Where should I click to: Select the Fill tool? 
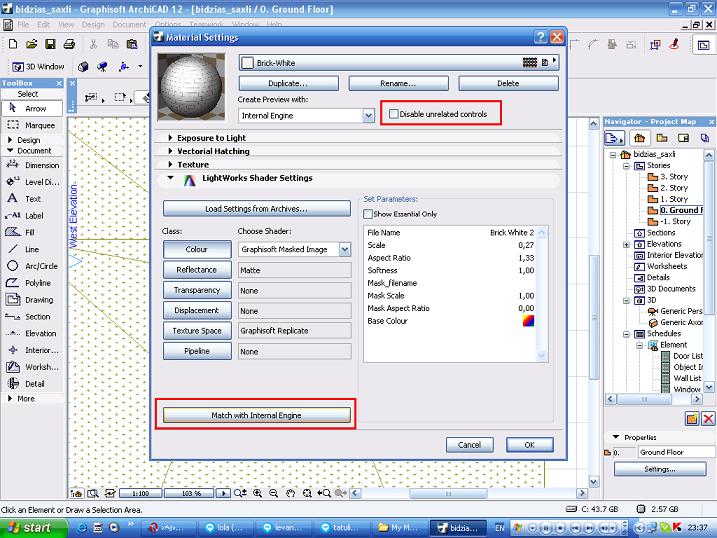pos(33,232)
